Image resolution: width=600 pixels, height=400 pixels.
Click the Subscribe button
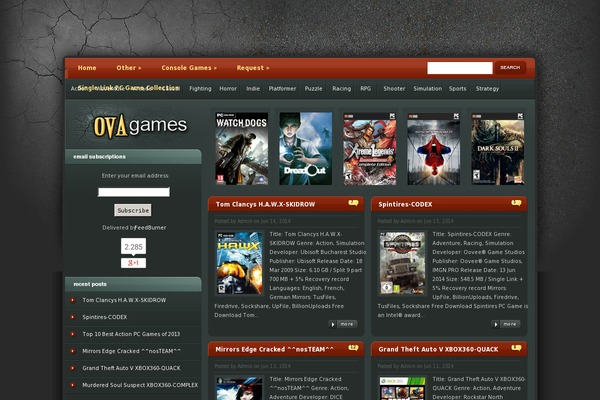click(x=133, y=210)
